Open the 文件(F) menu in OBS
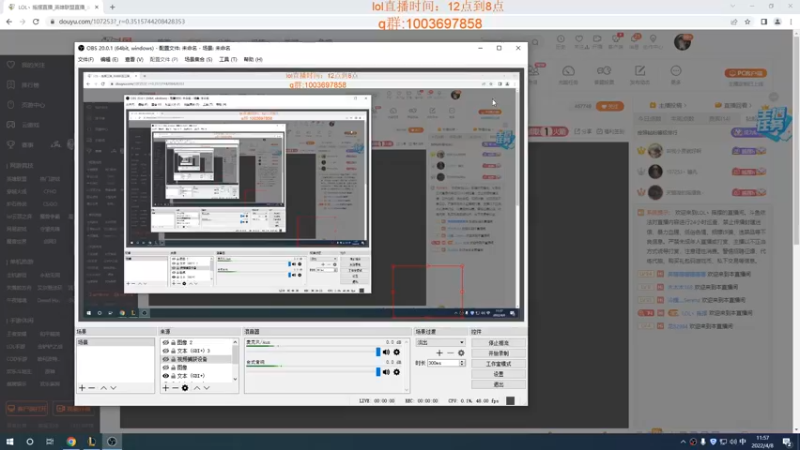 pyautogui.click(x=86, y=60)
